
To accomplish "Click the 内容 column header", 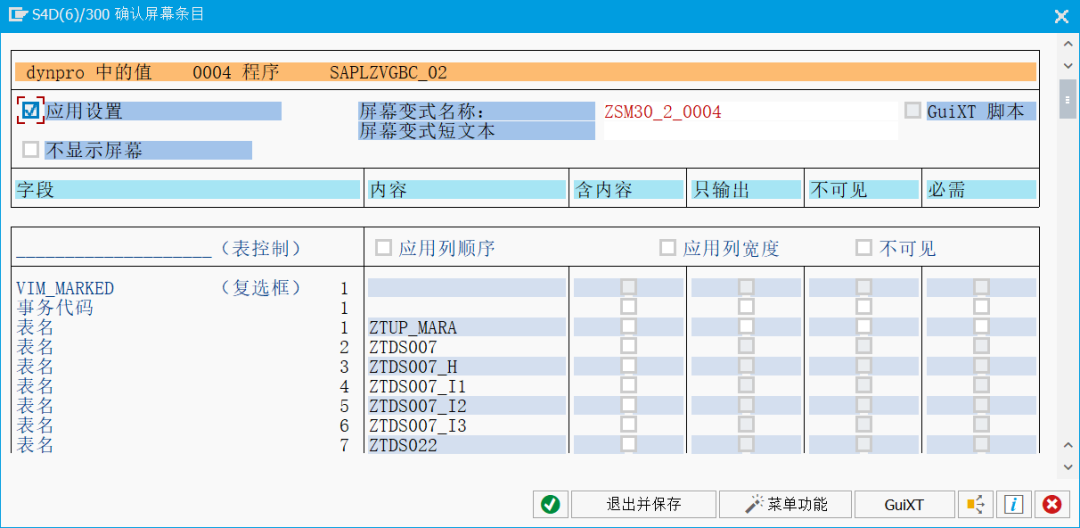I will 467,189.
